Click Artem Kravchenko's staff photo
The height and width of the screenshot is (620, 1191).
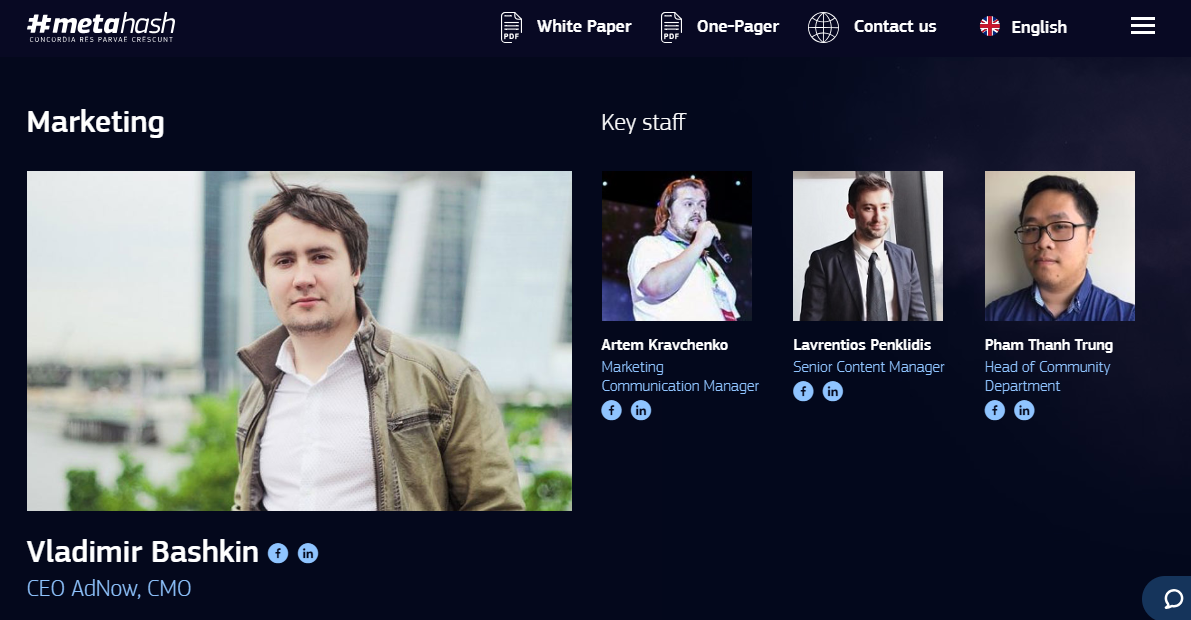pos(677,245)
